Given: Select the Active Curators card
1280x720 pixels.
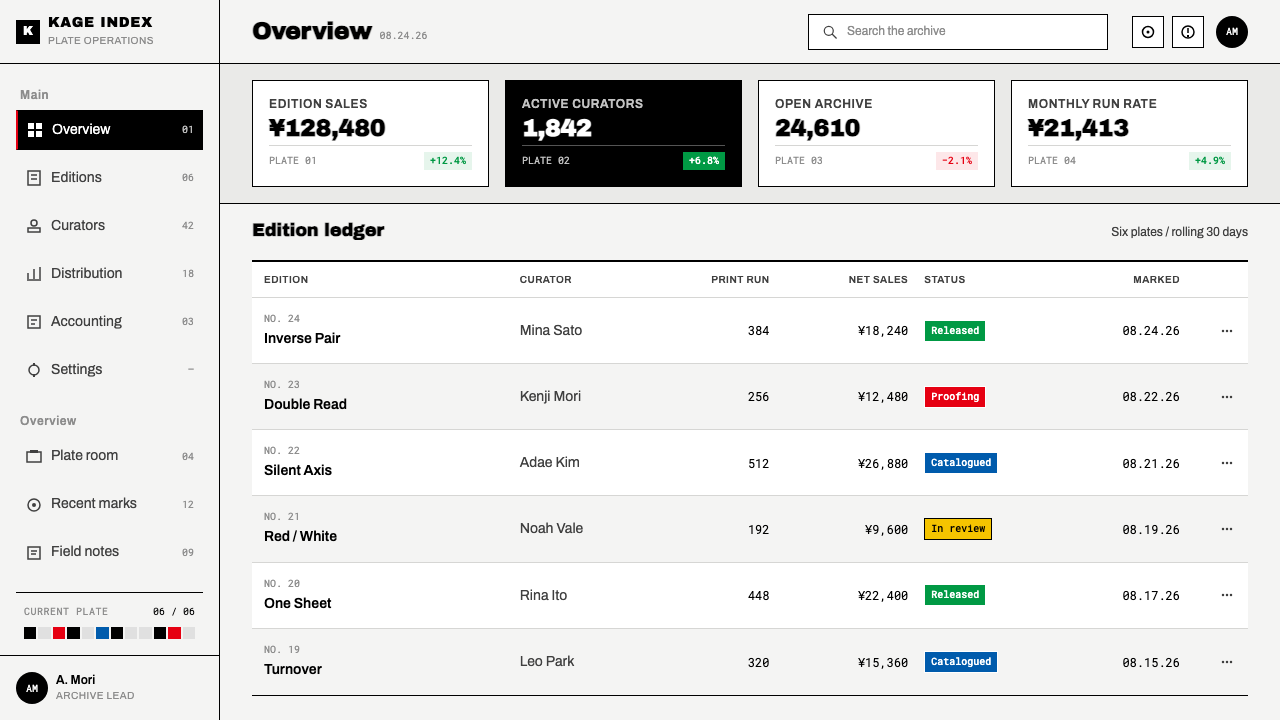Looking at the screenshot, I should [623, 134].
